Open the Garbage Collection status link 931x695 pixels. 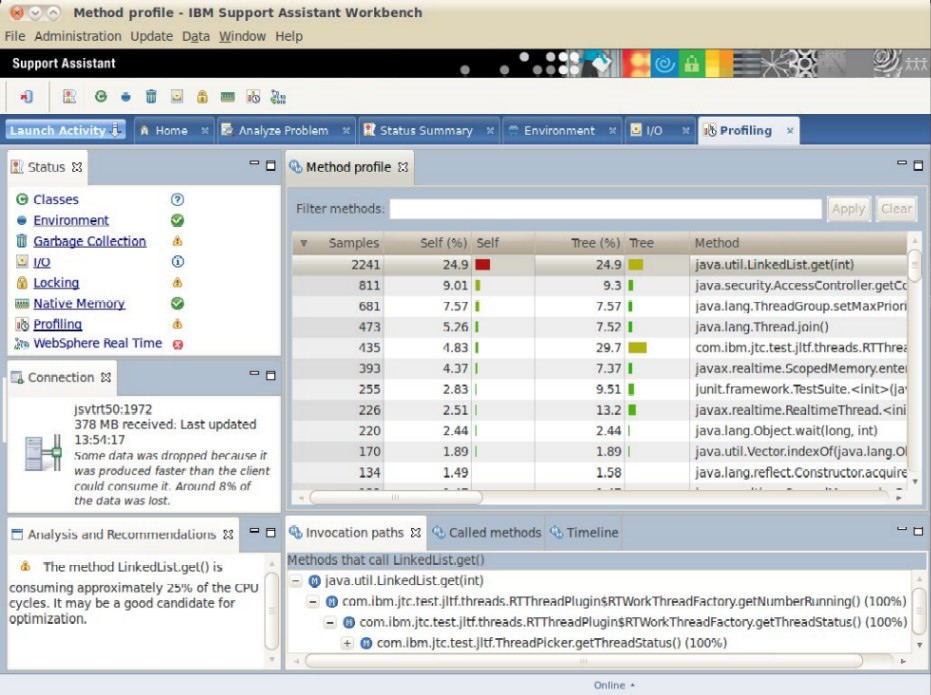[90, 241]
